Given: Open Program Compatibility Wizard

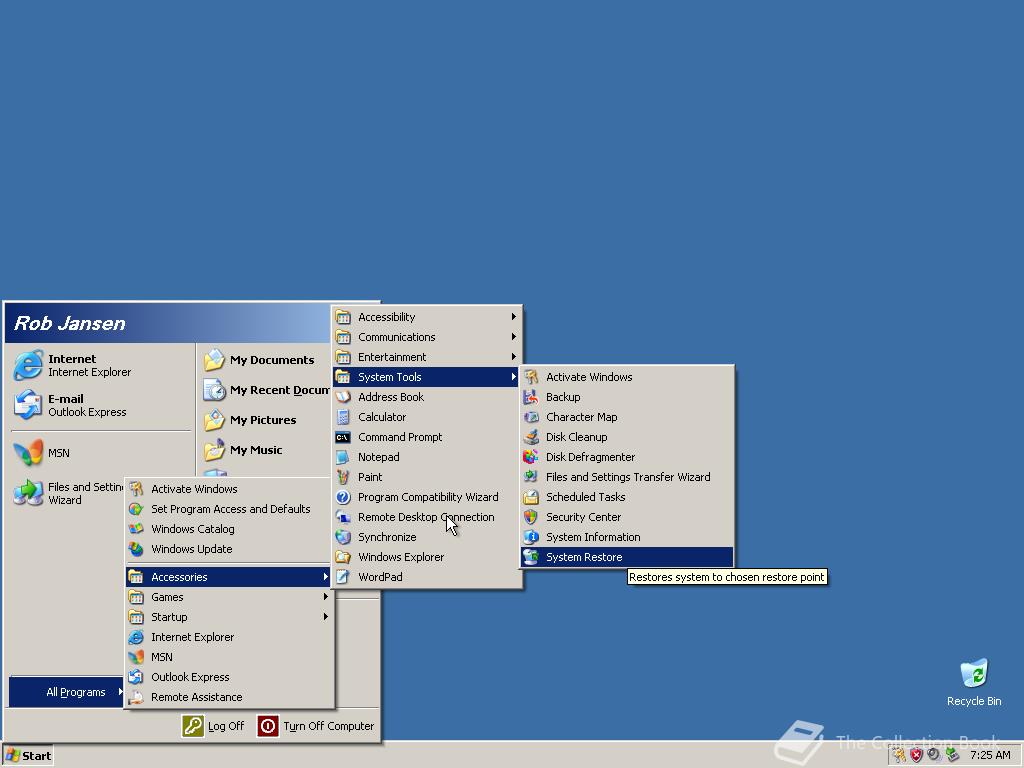Looking at the screenshot, I should [426, 497].
